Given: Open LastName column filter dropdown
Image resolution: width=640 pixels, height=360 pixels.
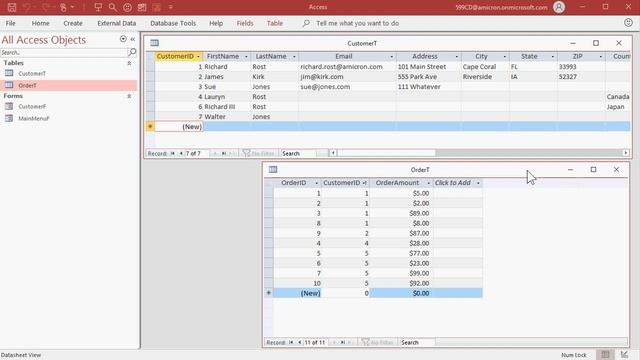Looking at the screenshot, I should [294, 56].
